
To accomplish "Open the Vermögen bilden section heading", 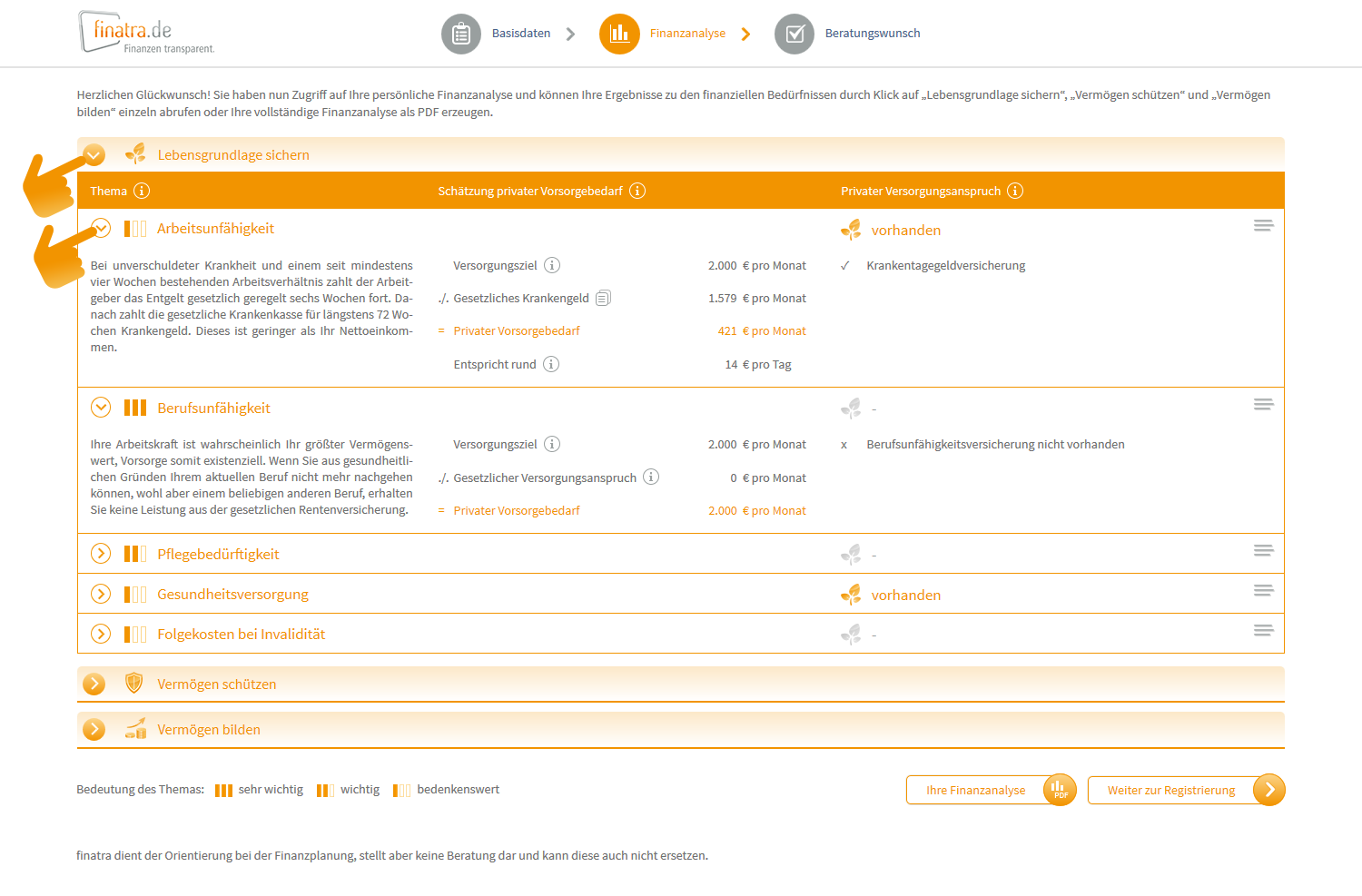I will tap(209, 730).
